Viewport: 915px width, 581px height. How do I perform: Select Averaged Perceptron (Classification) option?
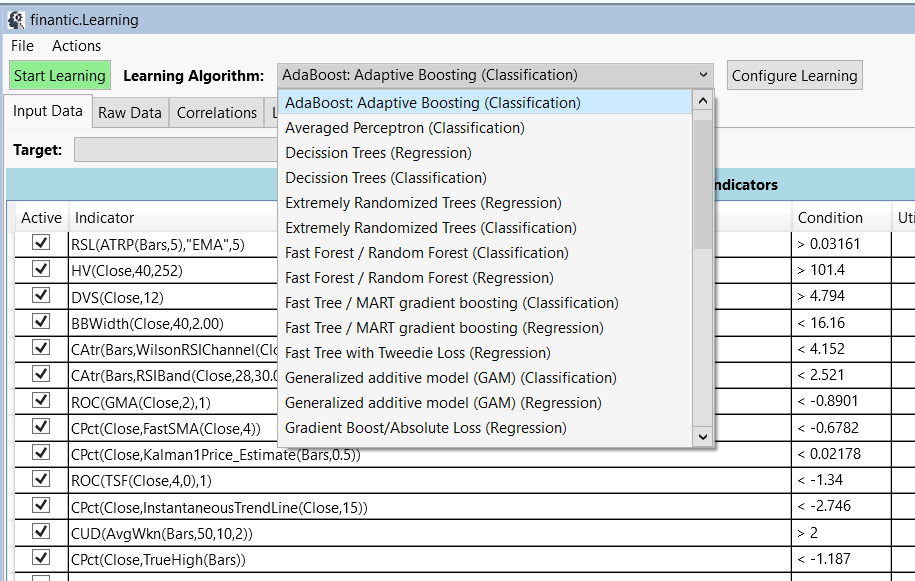coord(404,128)
